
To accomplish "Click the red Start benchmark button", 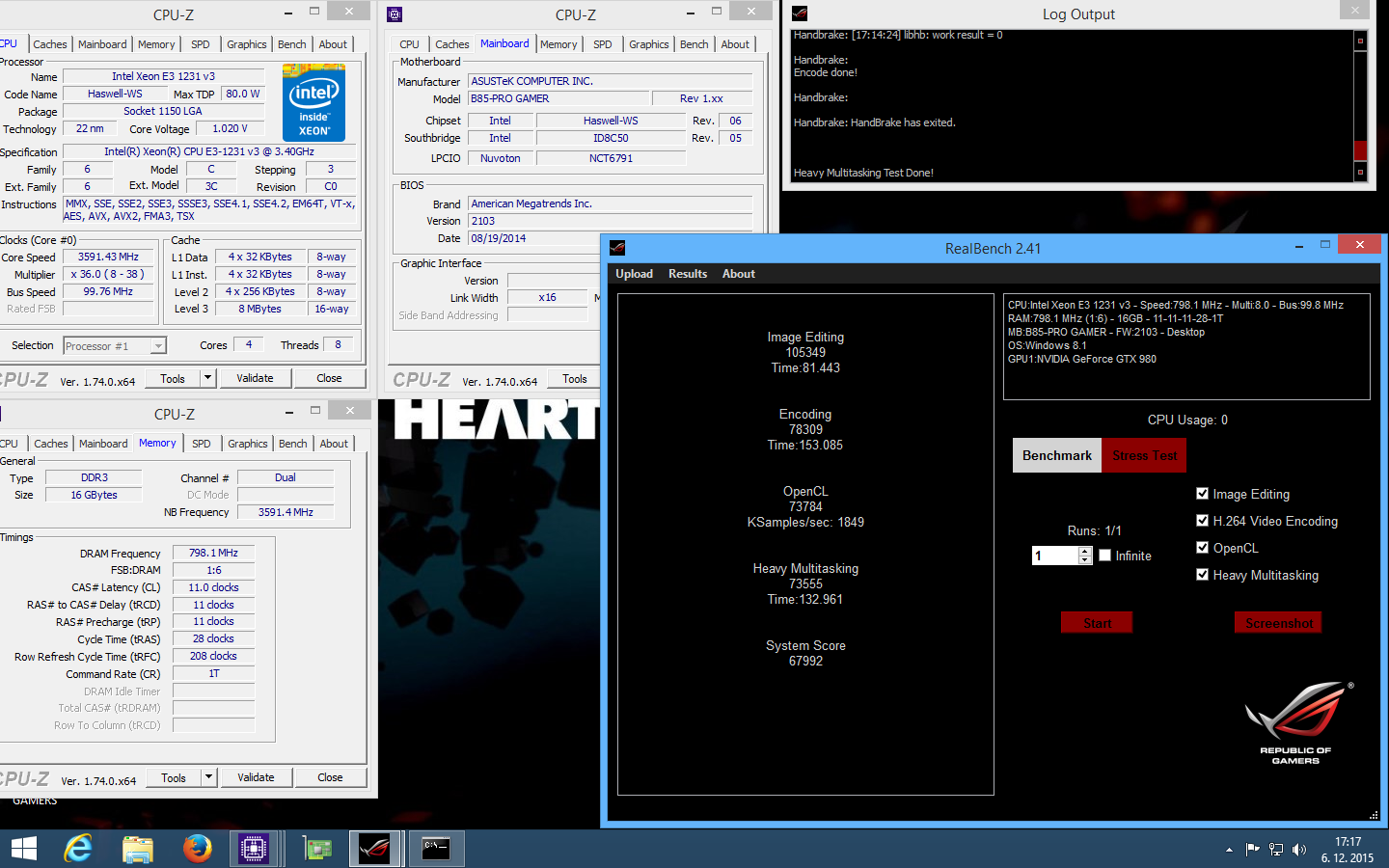I will point(1097,623).
